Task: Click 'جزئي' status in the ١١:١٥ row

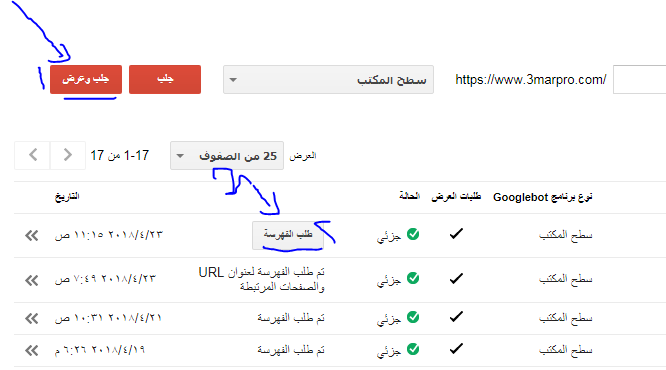Action: click(x=389, y=236)
